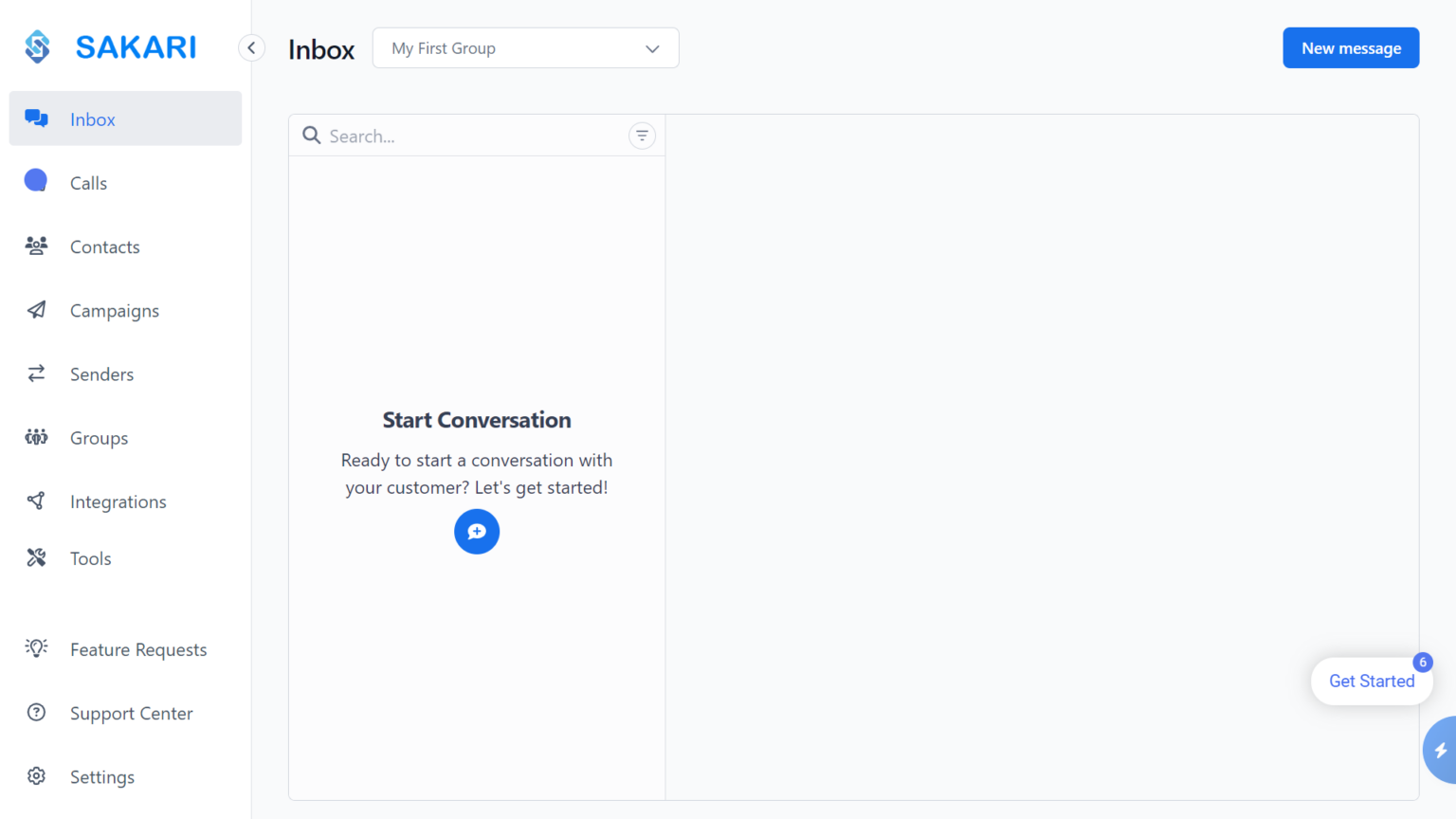The height and width of the screenshot is (819, 1456).
Task: Click the lightning bolt widget icon
Action: (1440, 751)
